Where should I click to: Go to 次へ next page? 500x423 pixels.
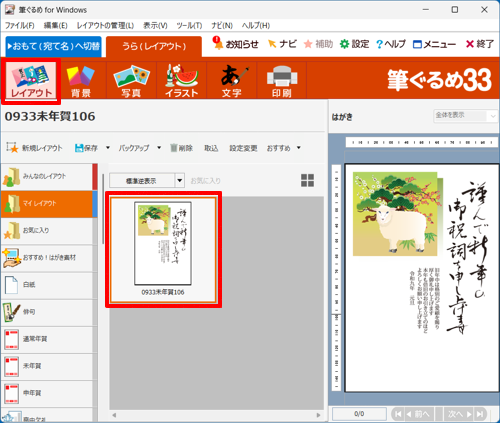[x=460, y=414]
